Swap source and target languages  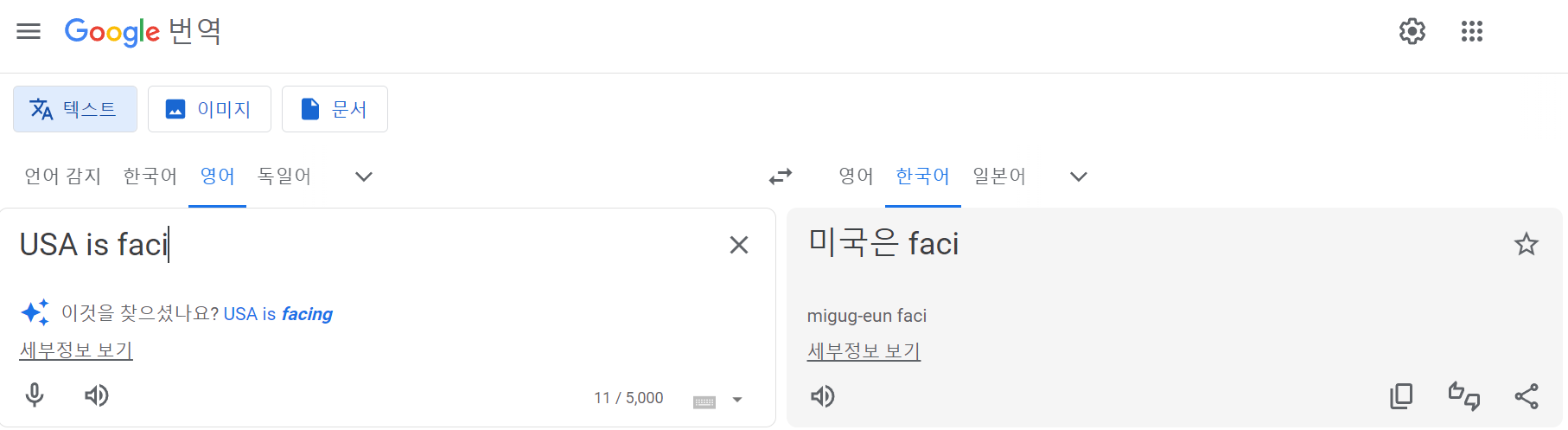coord(780,176)
